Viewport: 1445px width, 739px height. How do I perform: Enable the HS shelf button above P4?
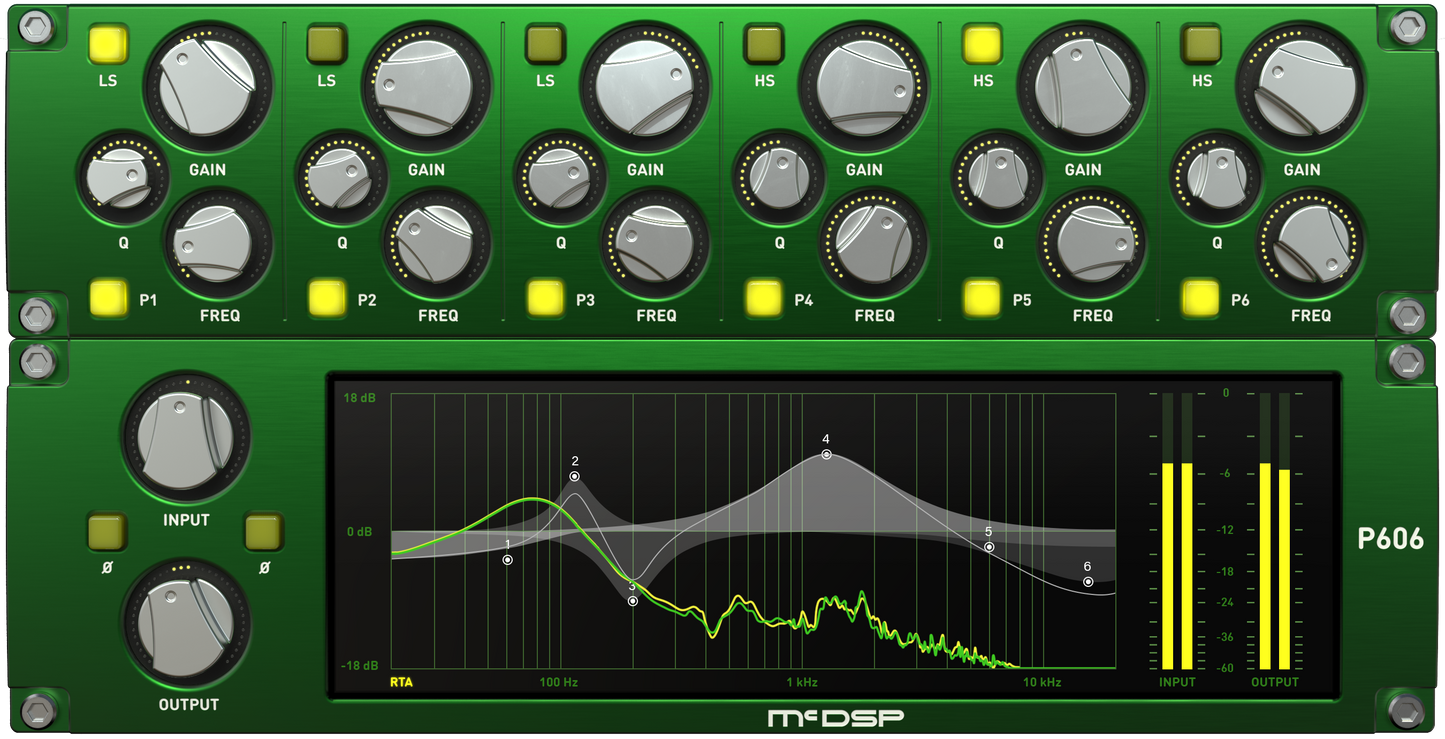(x=763, y=43)
